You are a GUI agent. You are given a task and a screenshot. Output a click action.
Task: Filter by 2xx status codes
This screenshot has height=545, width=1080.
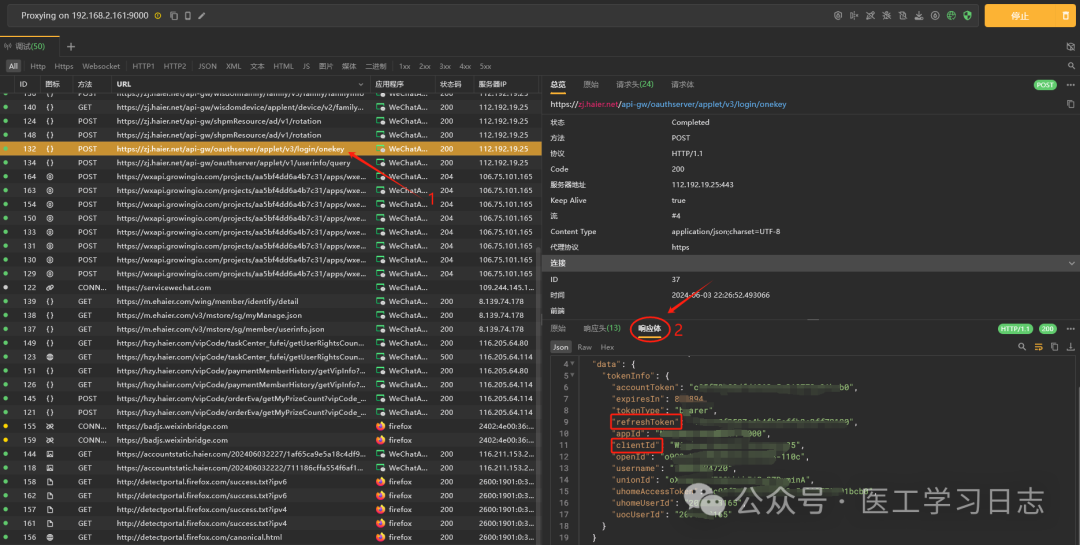point(425,66)
